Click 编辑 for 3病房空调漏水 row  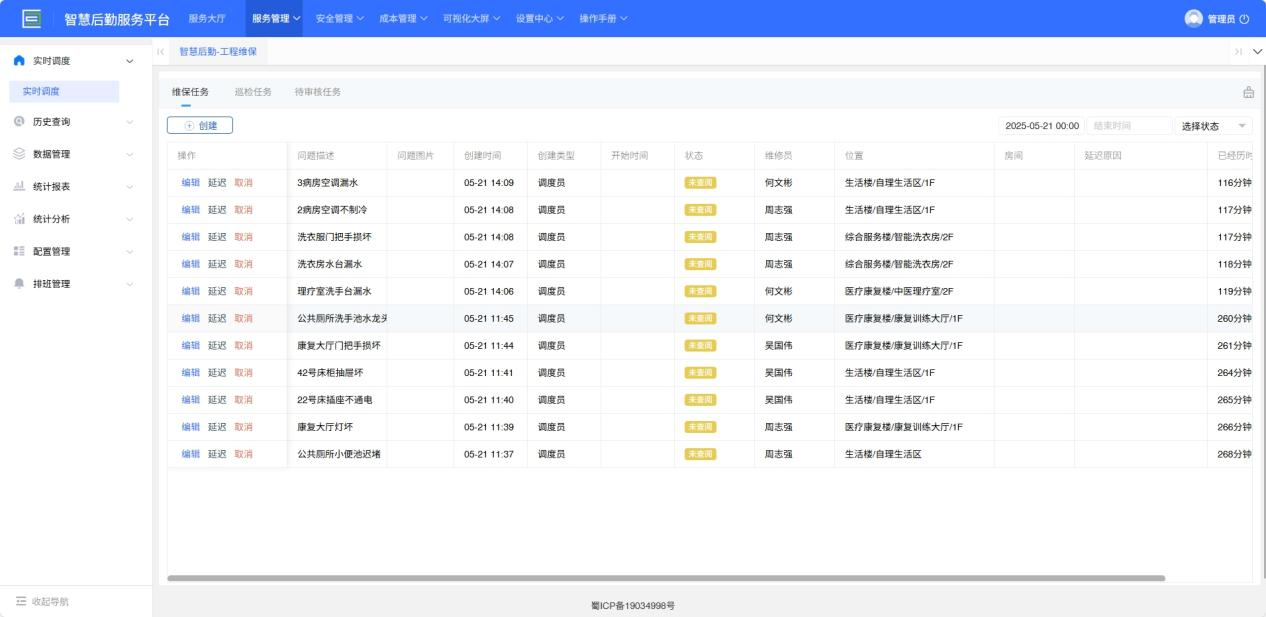190,183
